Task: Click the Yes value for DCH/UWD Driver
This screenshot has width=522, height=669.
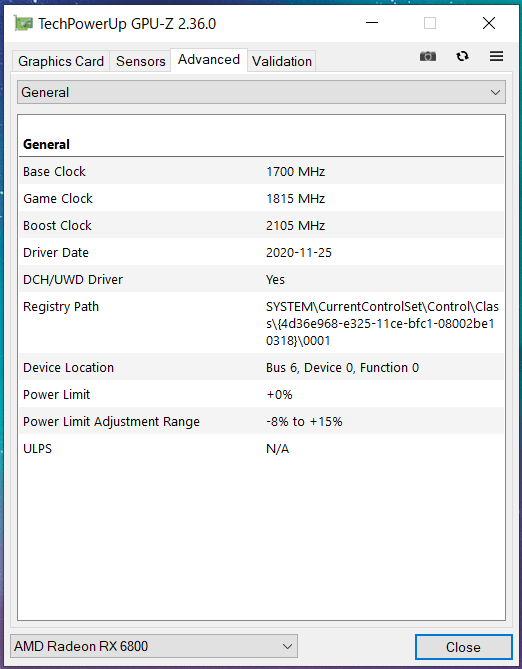Action: click(275, 279)
